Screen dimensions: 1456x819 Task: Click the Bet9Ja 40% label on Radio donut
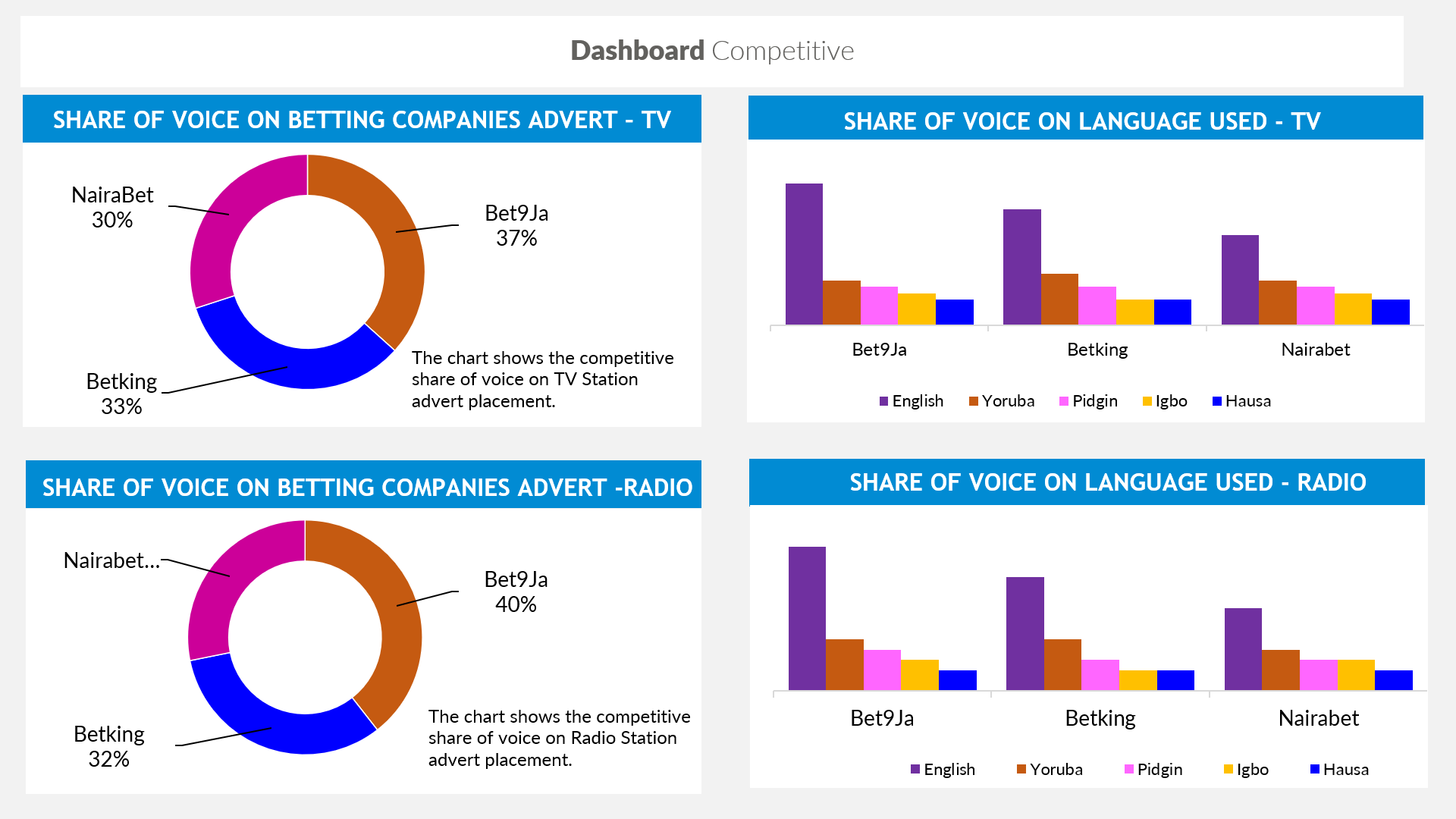(x=516, y=591)
